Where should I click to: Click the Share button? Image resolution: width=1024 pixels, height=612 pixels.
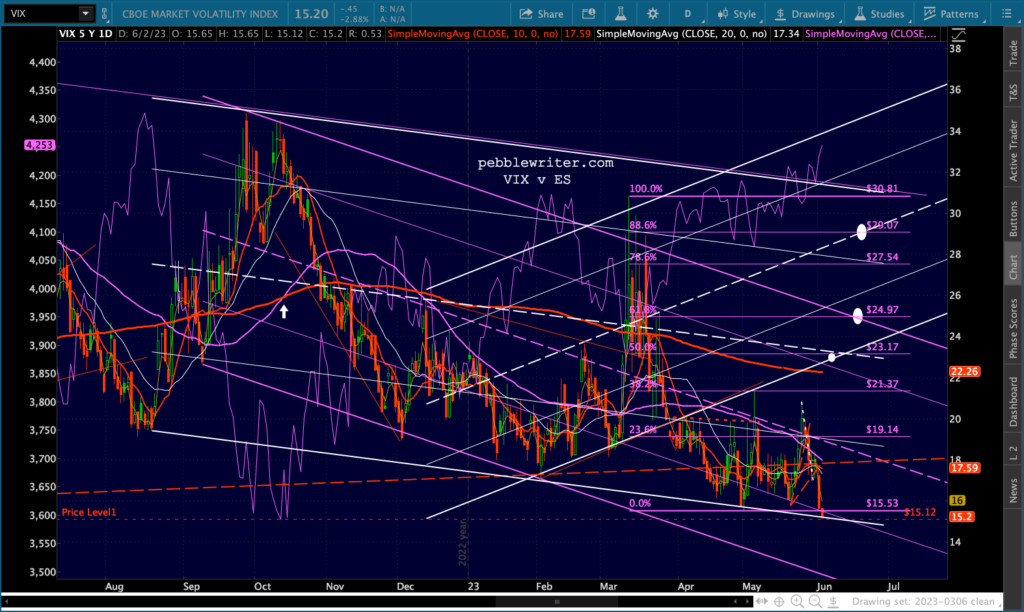point(541,14)
